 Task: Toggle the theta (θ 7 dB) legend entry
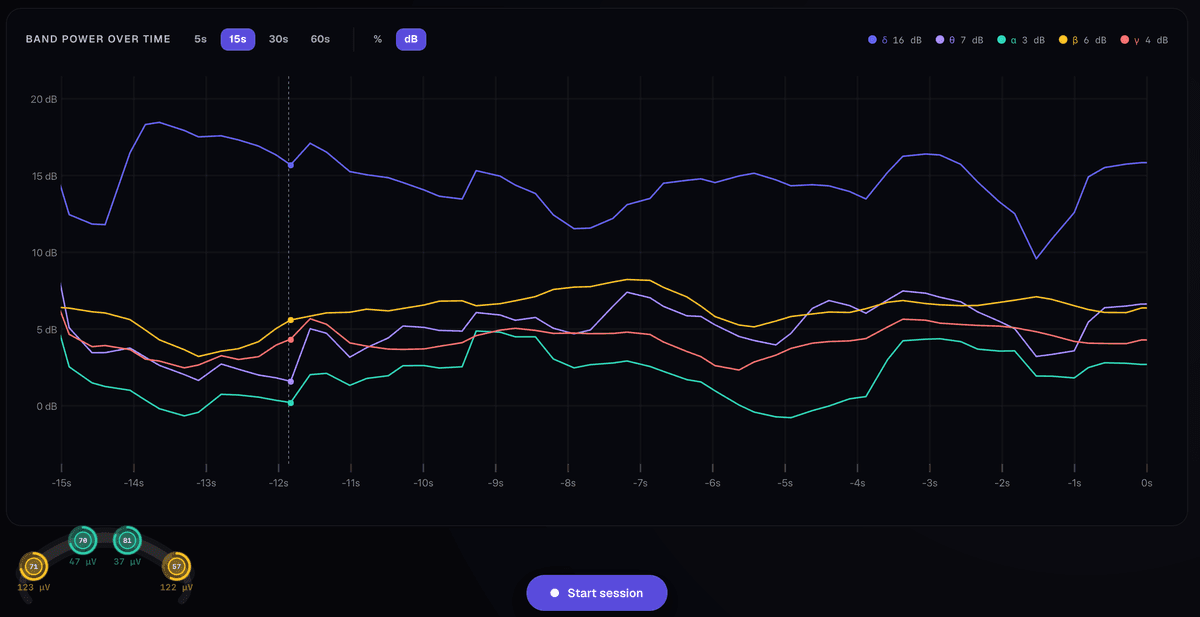960,40
